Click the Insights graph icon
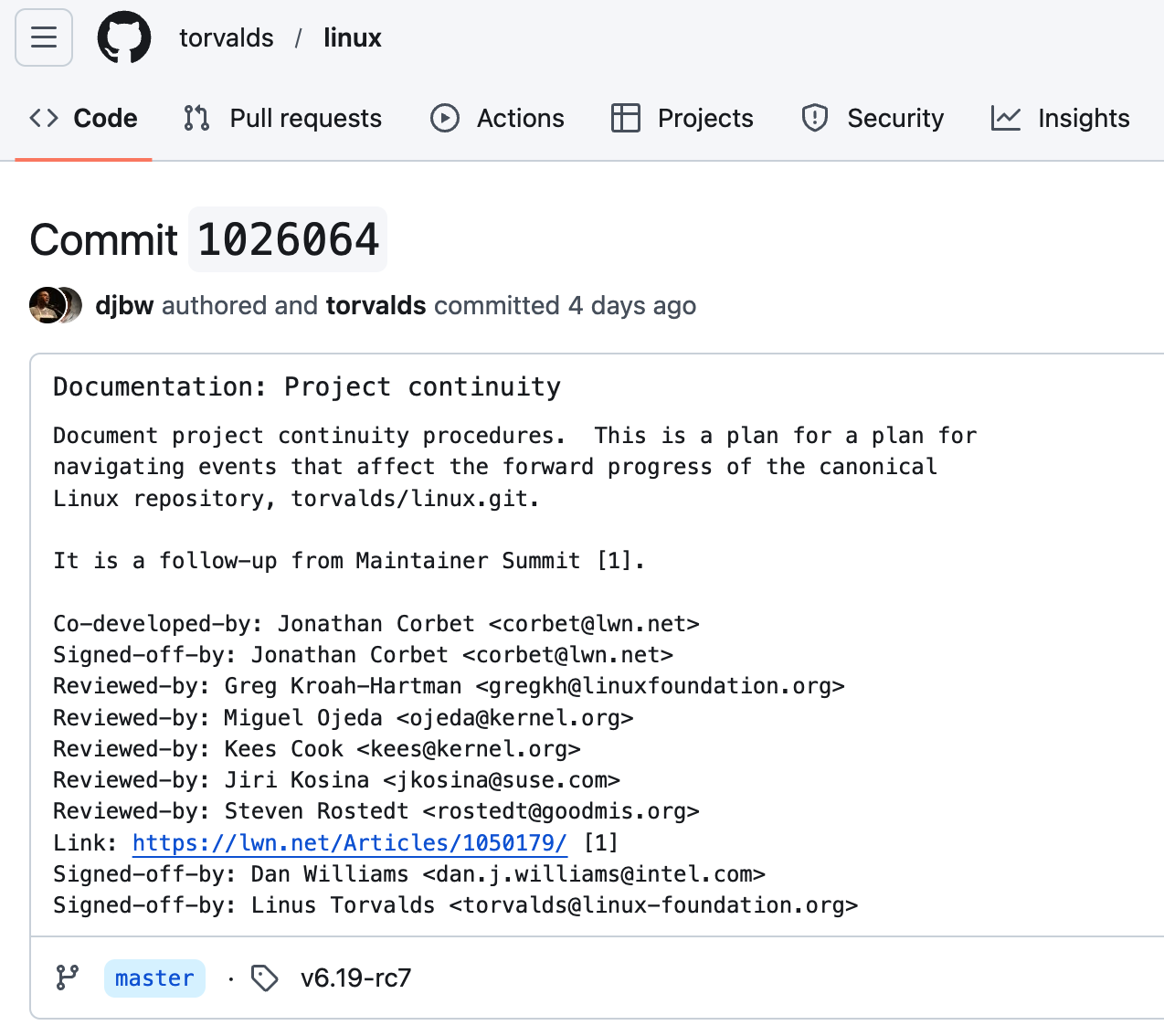Viewport: 1164px width, 1036px height. pyautogui.click(x=1006, y=118)
